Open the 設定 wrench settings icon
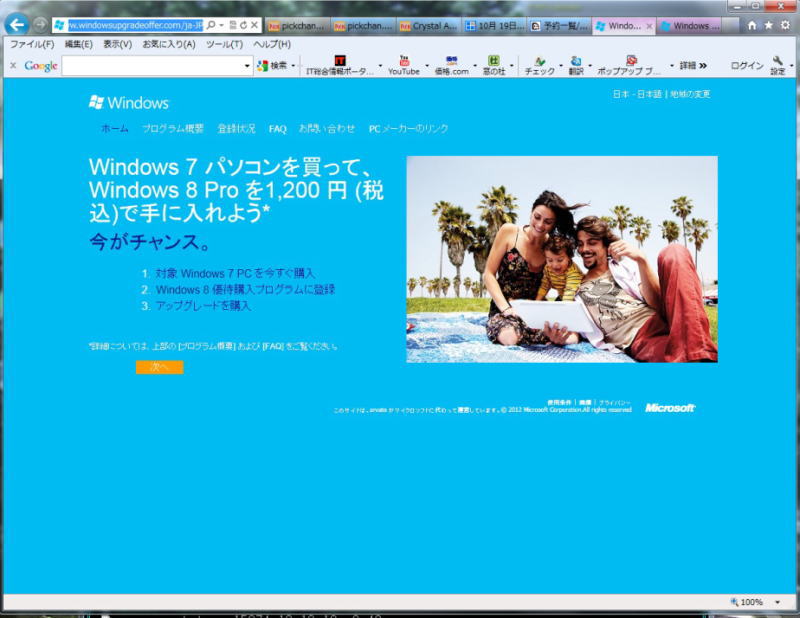 click(778, 66)
